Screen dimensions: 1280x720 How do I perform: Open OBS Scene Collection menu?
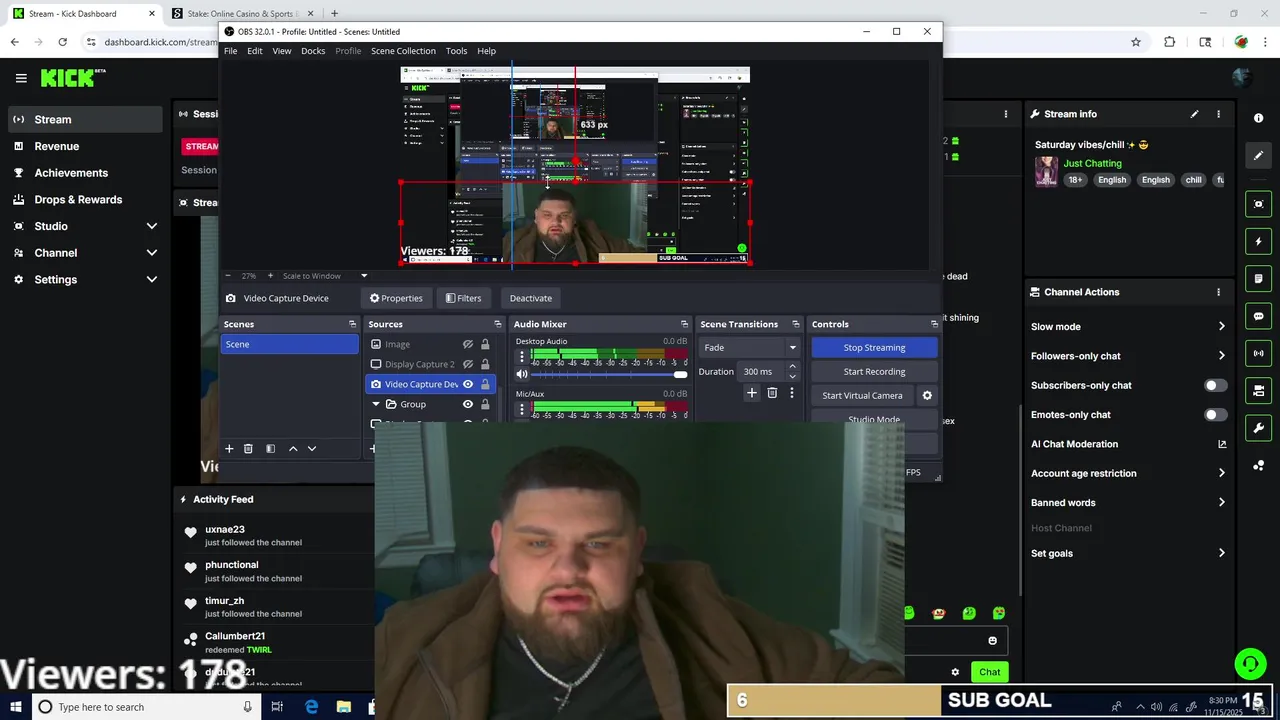pos(403,51)
